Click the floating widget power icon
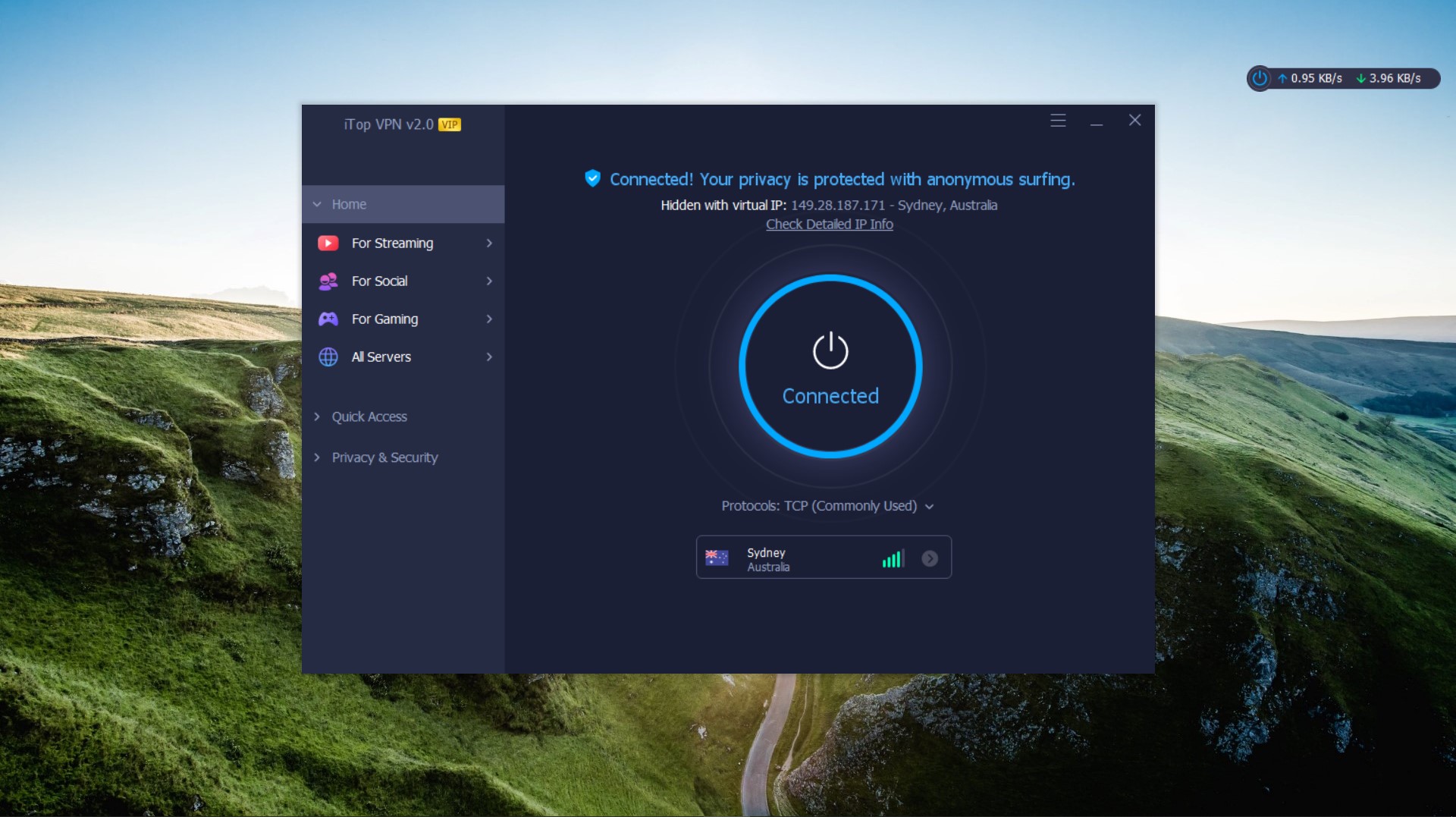The image size is (1456, 817). tap(1260, 78)
